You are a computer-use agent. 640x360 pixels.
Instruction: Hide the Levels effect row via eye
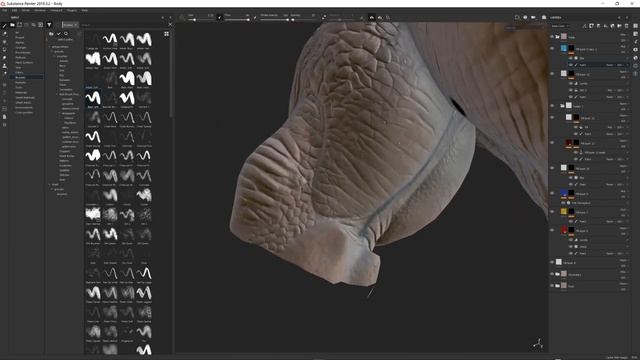click(571, 83)
